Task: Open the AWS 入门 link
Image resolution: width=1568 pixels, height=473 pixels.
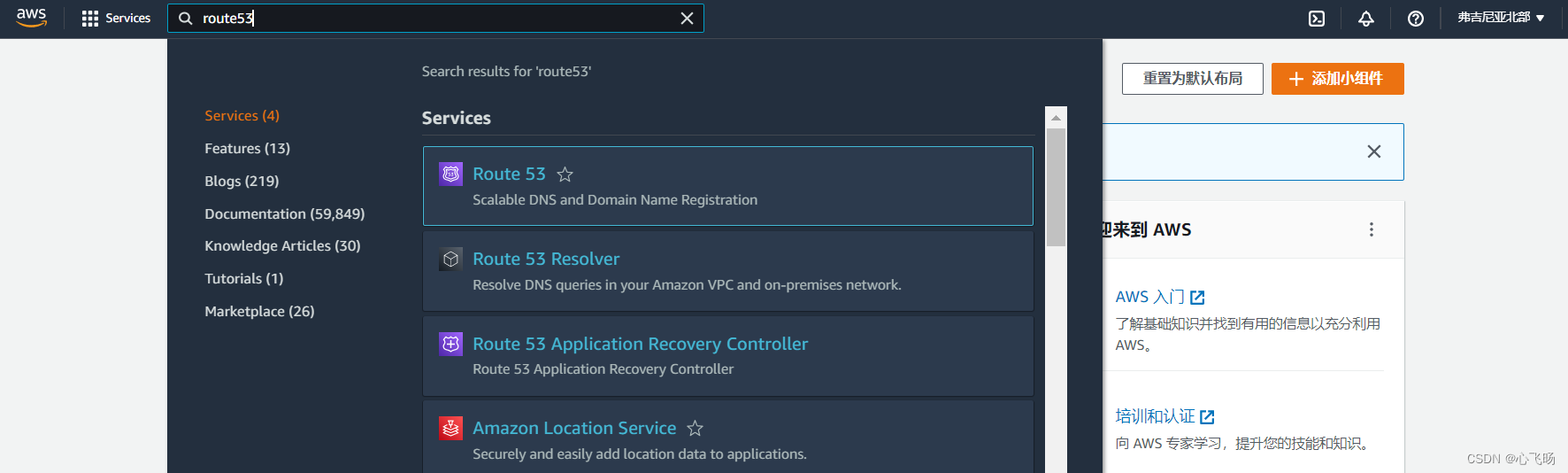Action: coord(1160,298)
